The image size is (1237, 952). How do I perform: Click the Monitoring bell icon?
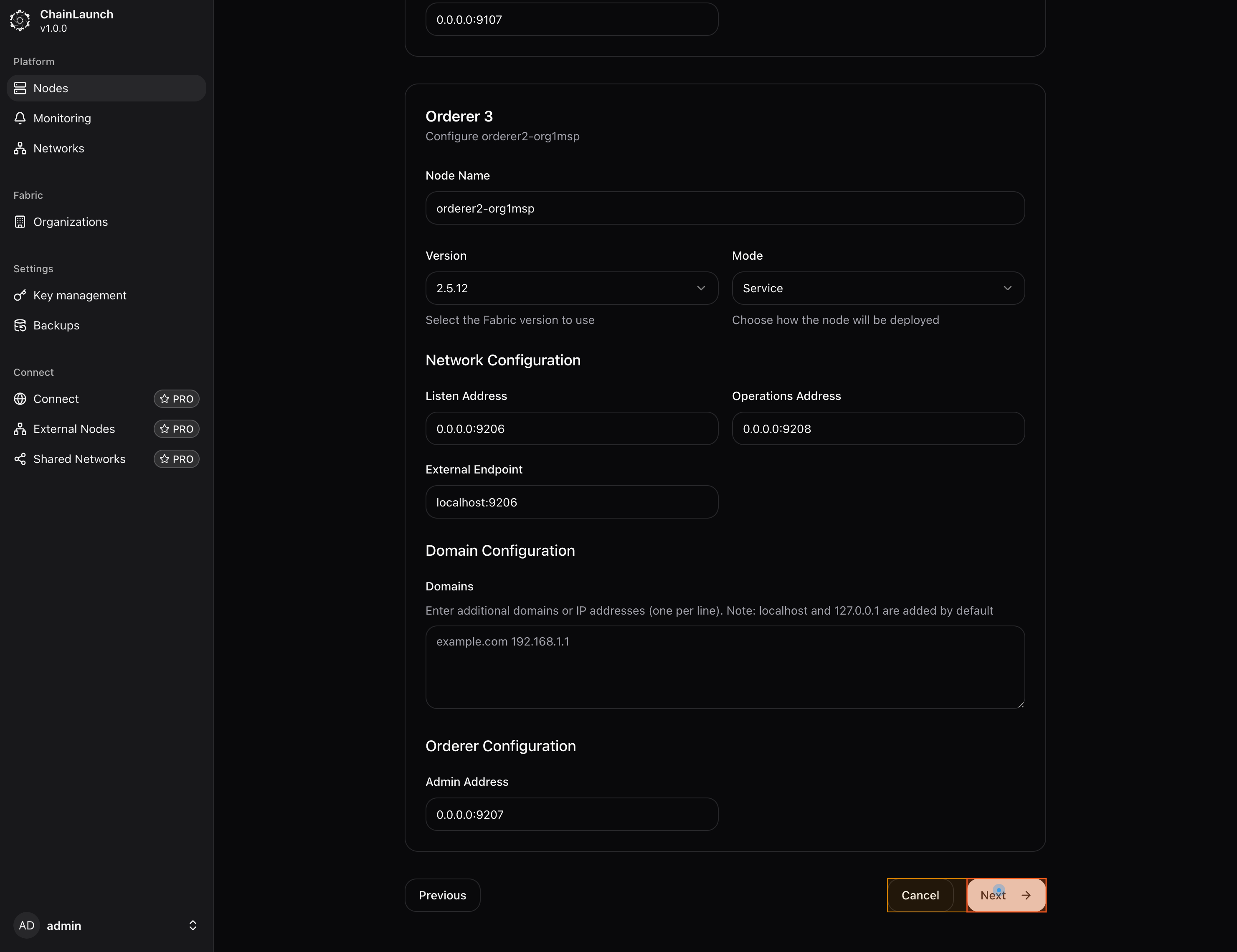(x=20, y=118)
